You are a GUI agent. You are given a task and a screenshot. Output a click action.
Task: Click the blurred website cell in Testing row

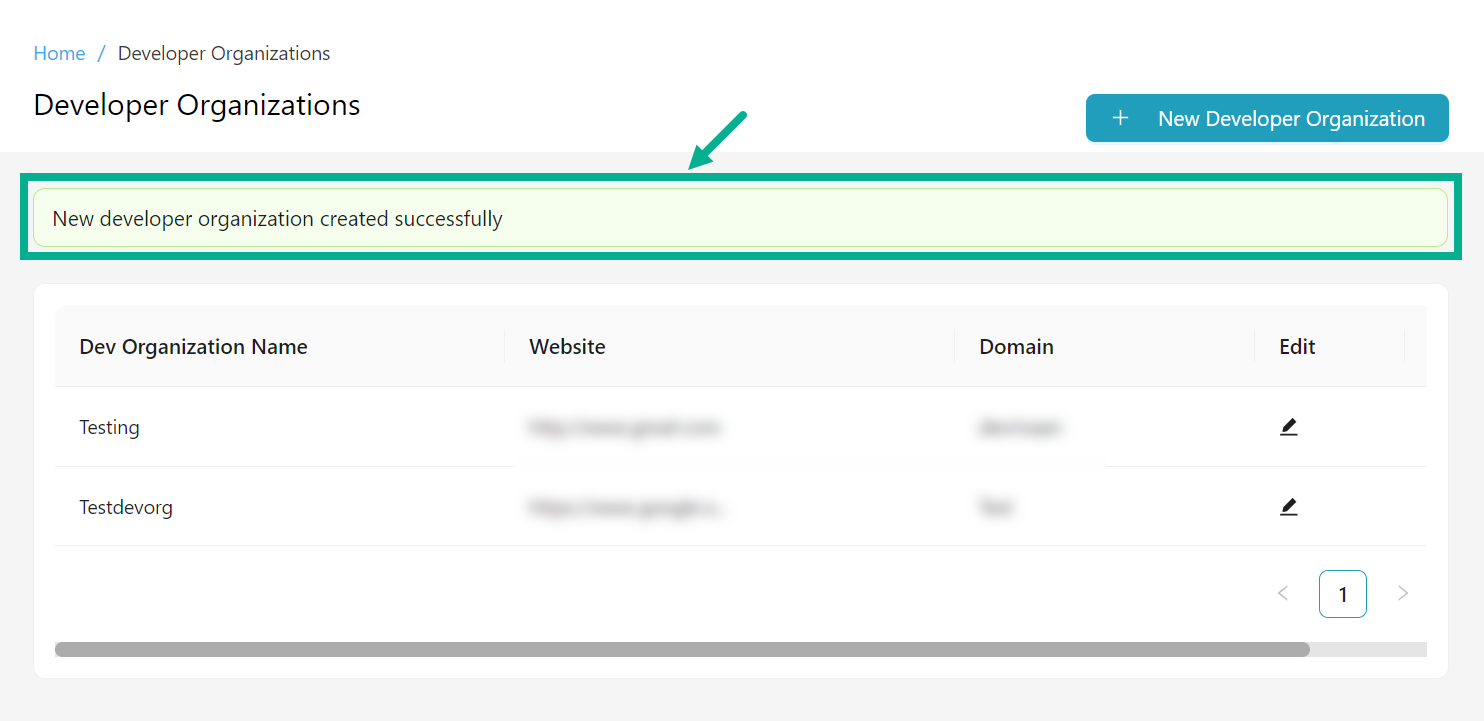[x=625, y=428]
